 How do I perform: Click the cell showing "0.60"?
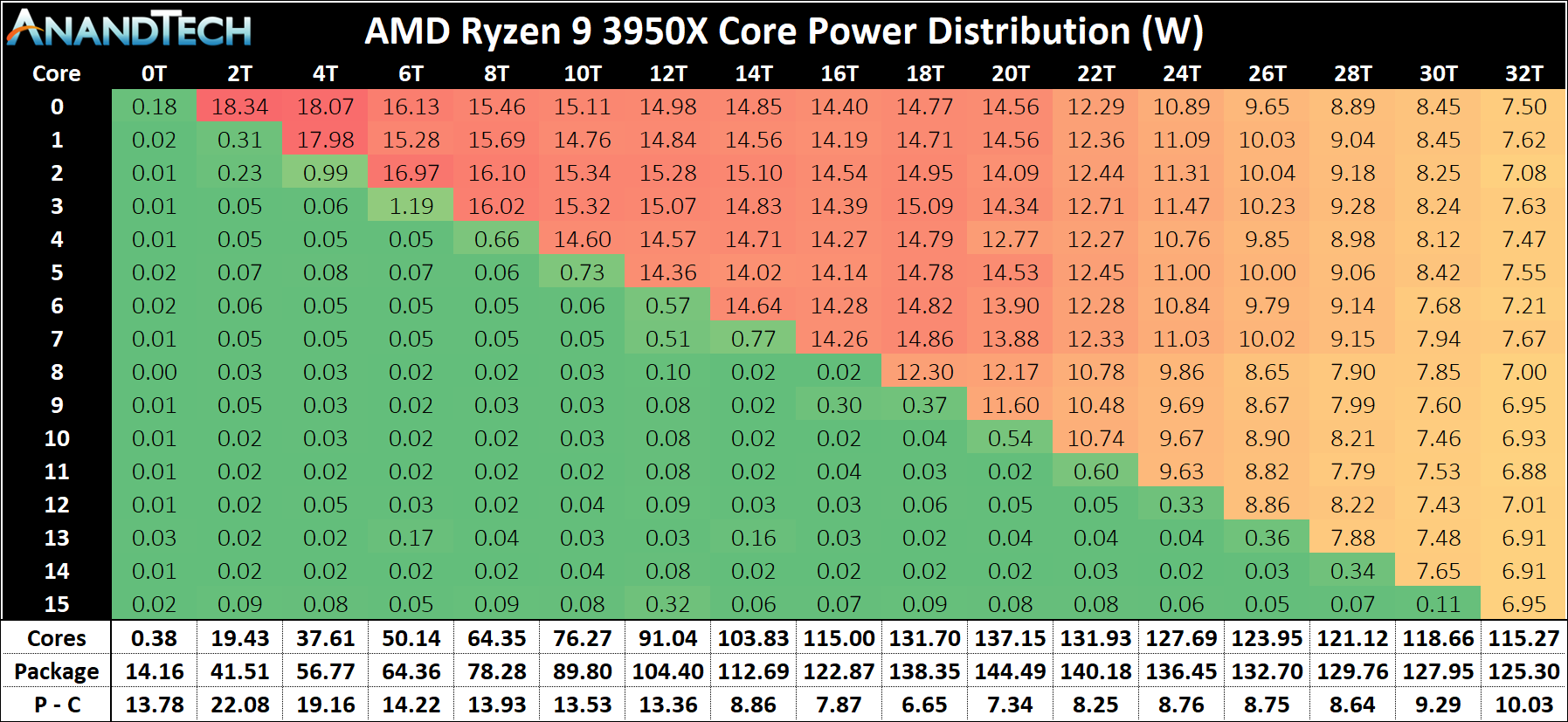1096,471
